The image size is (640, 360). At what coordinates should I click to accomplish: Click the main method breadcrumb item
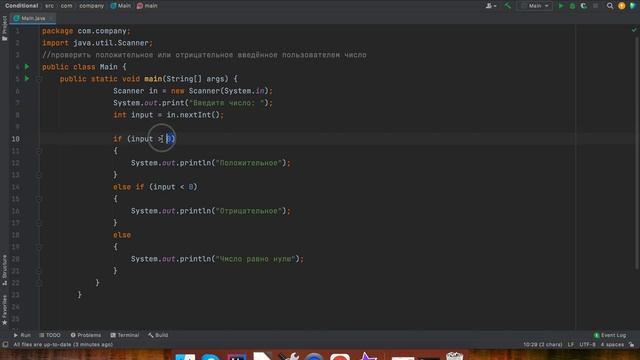click(147, 6)
